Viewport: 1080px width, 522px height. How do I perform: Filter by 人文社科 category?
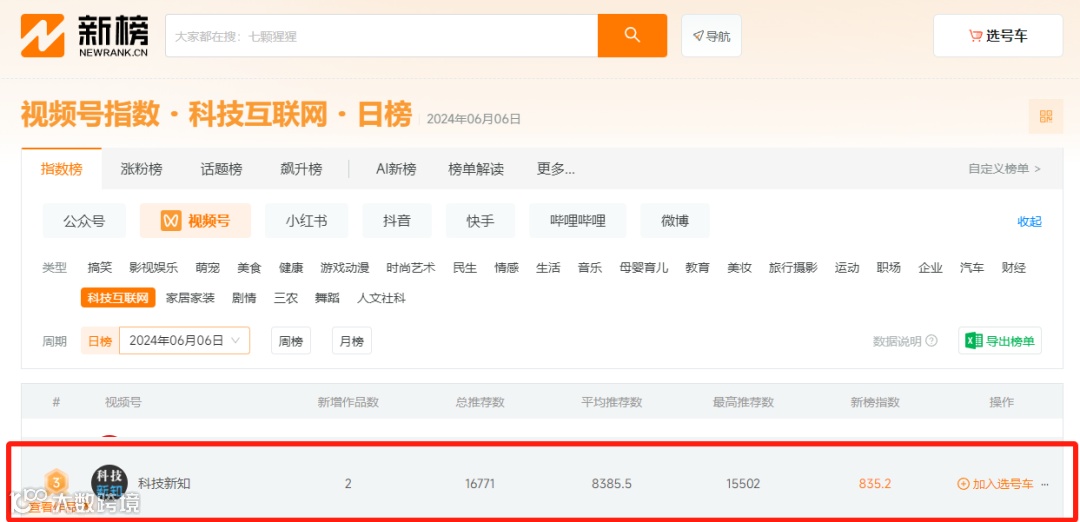coord(381,298)
